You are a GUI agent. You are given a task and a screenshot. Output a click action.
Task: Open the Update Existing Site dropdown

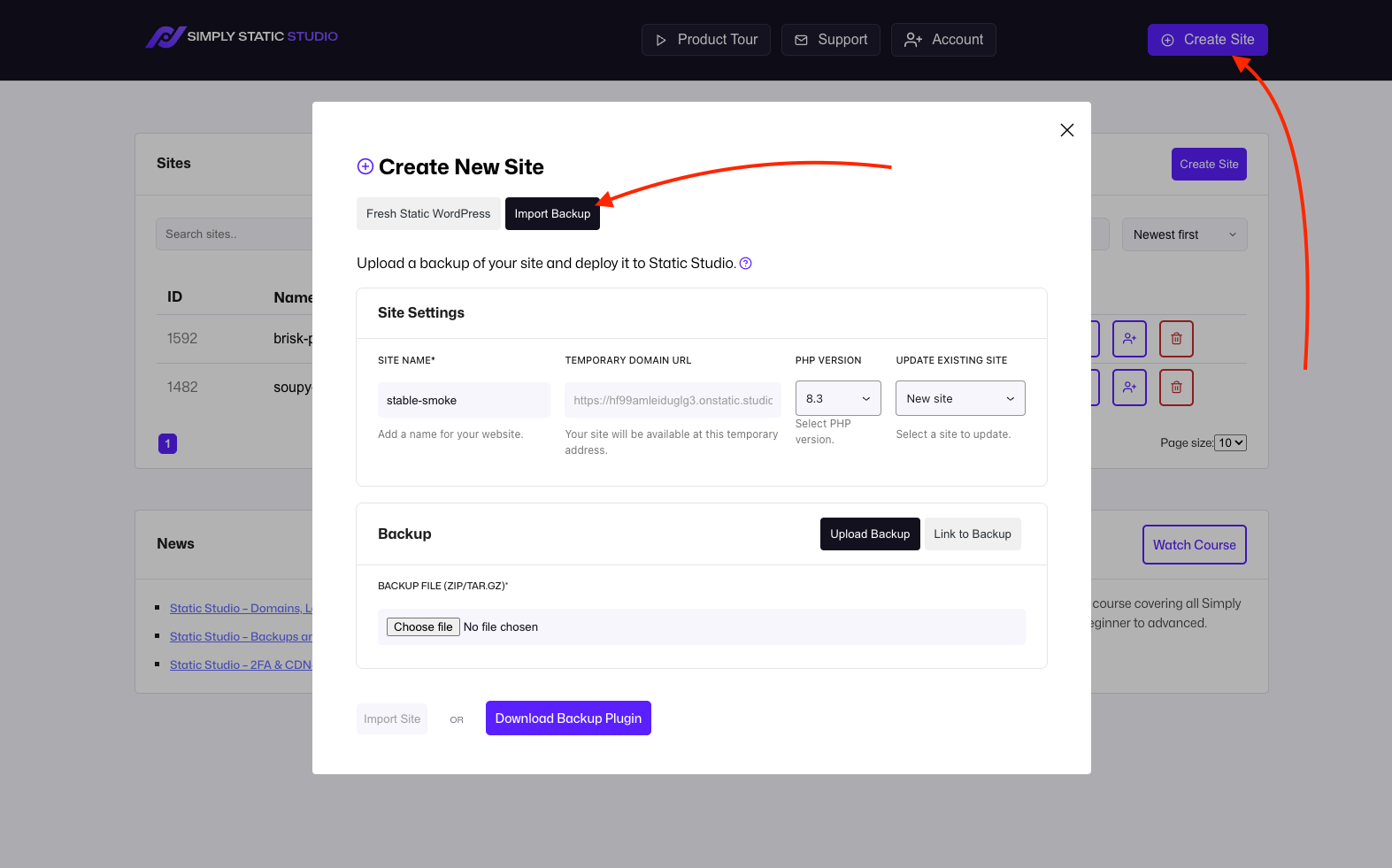click(960, 399)
